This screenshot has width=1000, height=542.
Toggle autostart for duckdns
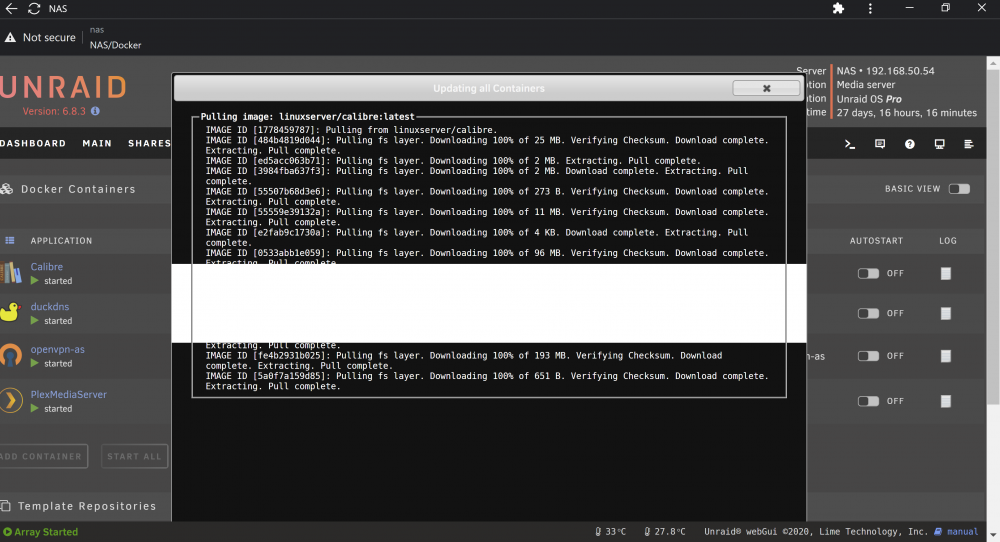click(x=868, y=313)
